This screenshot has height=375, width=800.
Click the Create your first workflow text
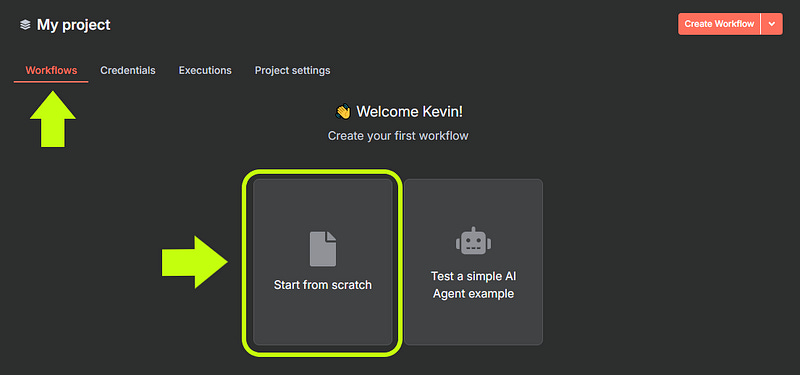398,136
